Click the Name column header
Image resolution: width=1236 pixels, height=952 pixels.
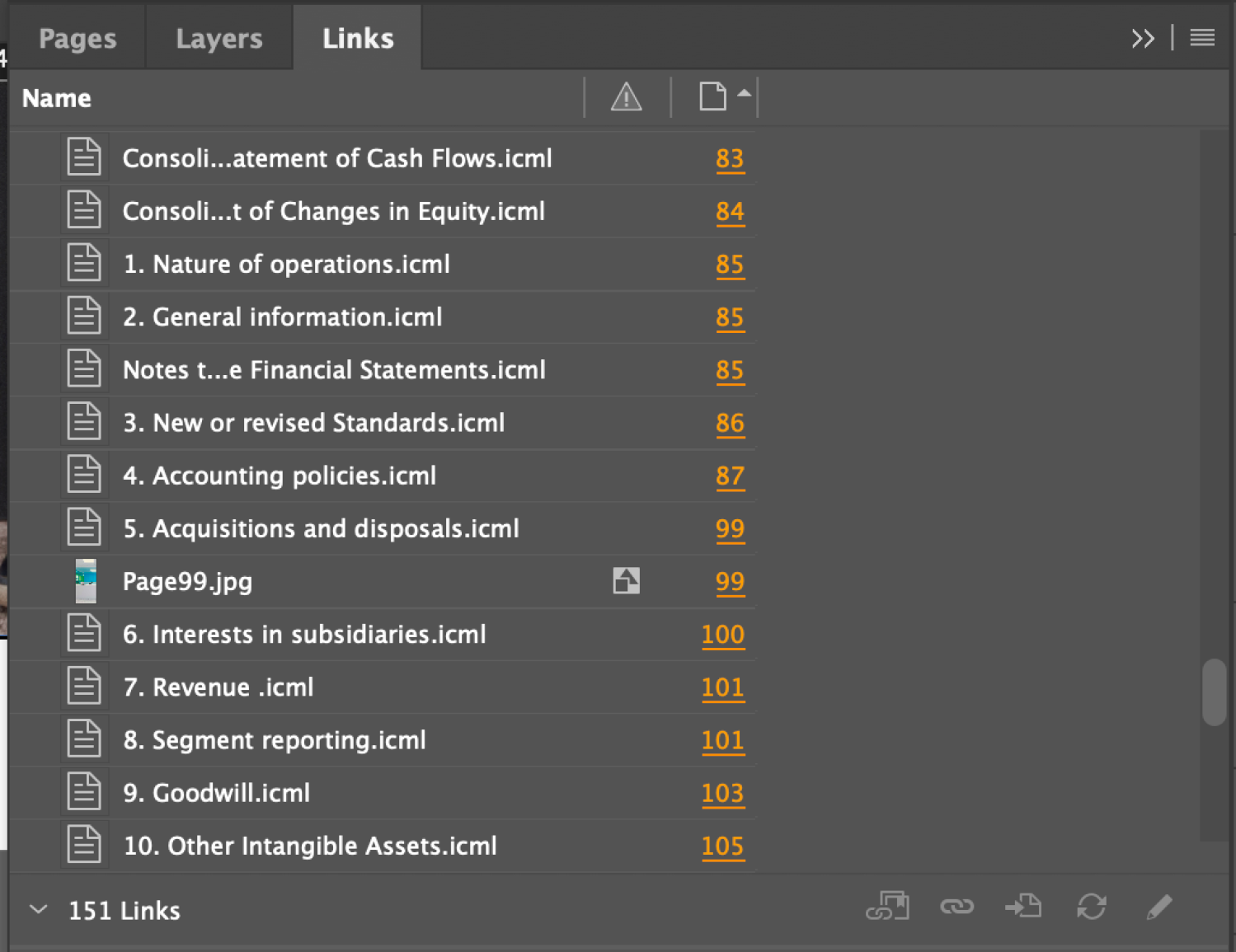click(x=57, y=98)
